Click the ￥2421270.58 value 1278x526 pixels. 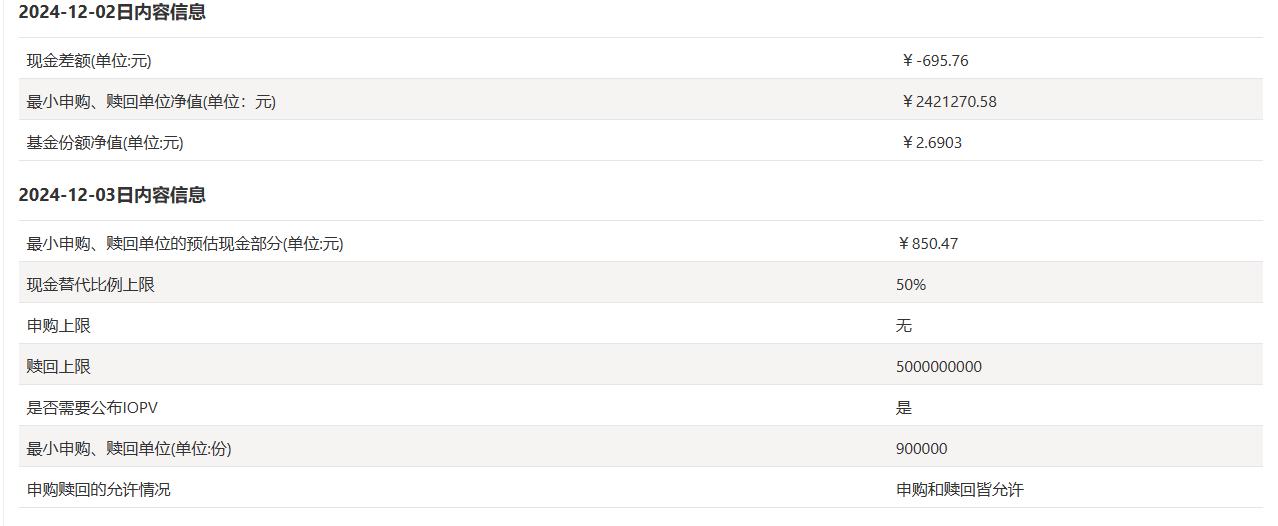[x=948, y=102]
